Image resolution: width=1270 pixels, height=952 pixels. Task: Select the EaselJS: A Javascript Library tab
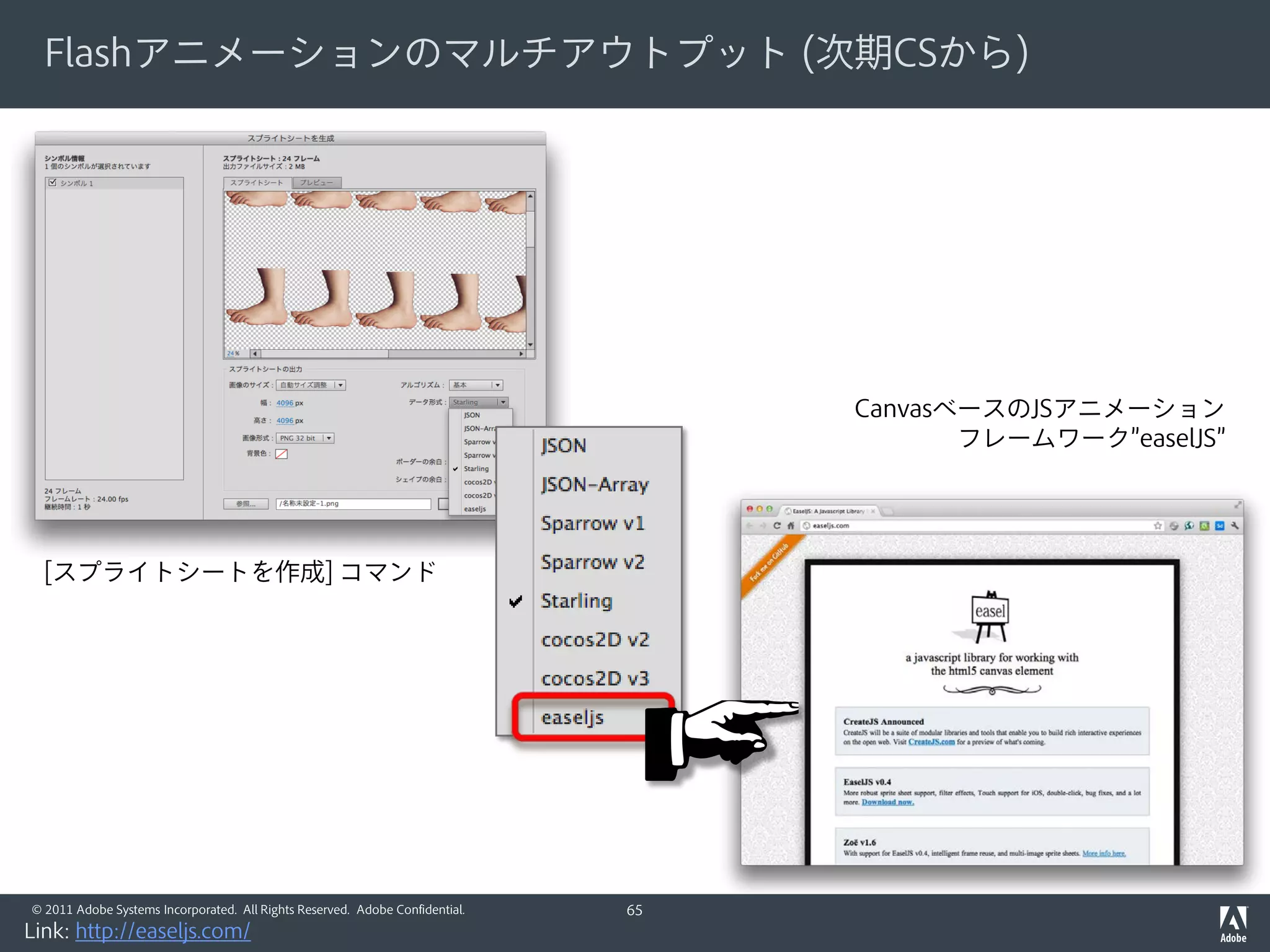click(828, 511)
